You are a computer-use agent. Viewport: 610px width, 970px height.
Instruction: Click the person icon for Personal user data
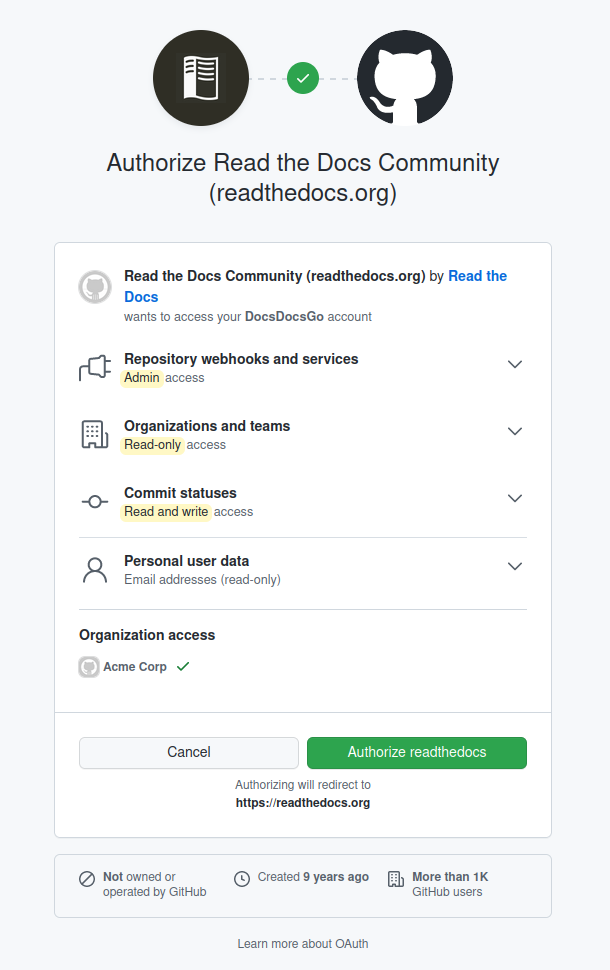click(94, 570)
